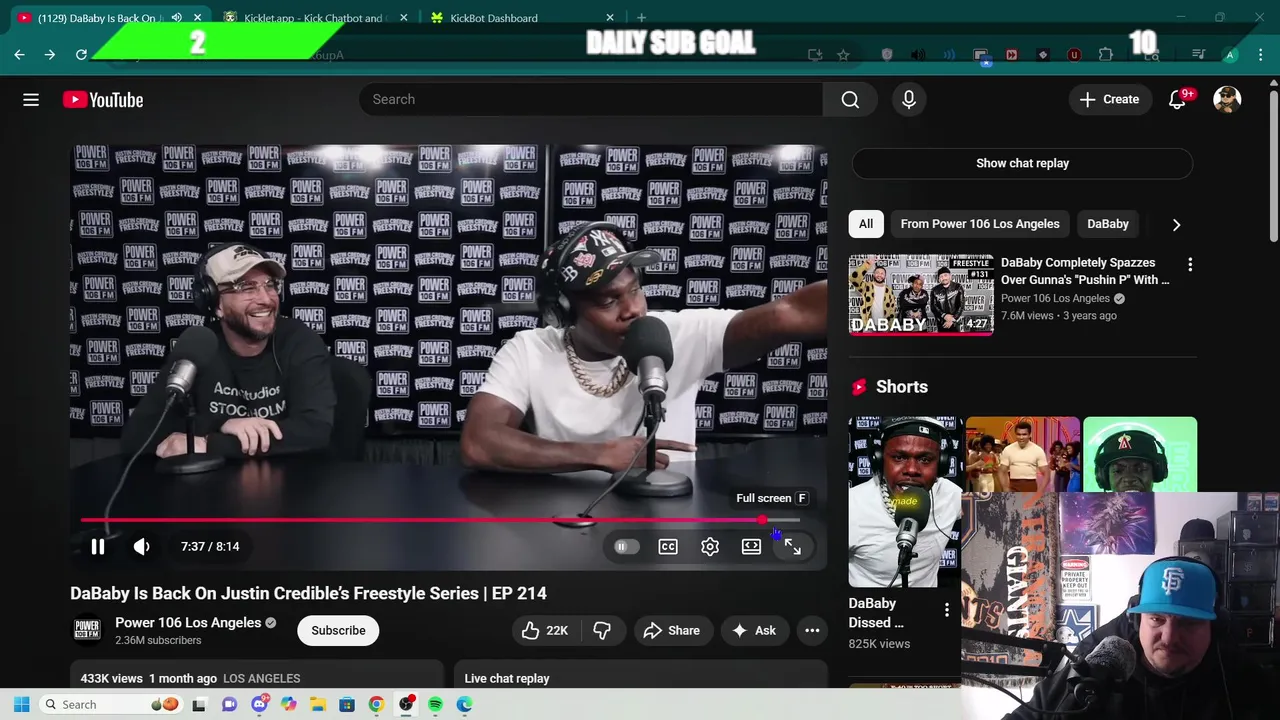1280x720 pixels.
Task: Open Chrome media controls icon
Action: (x=1198, y=55)
